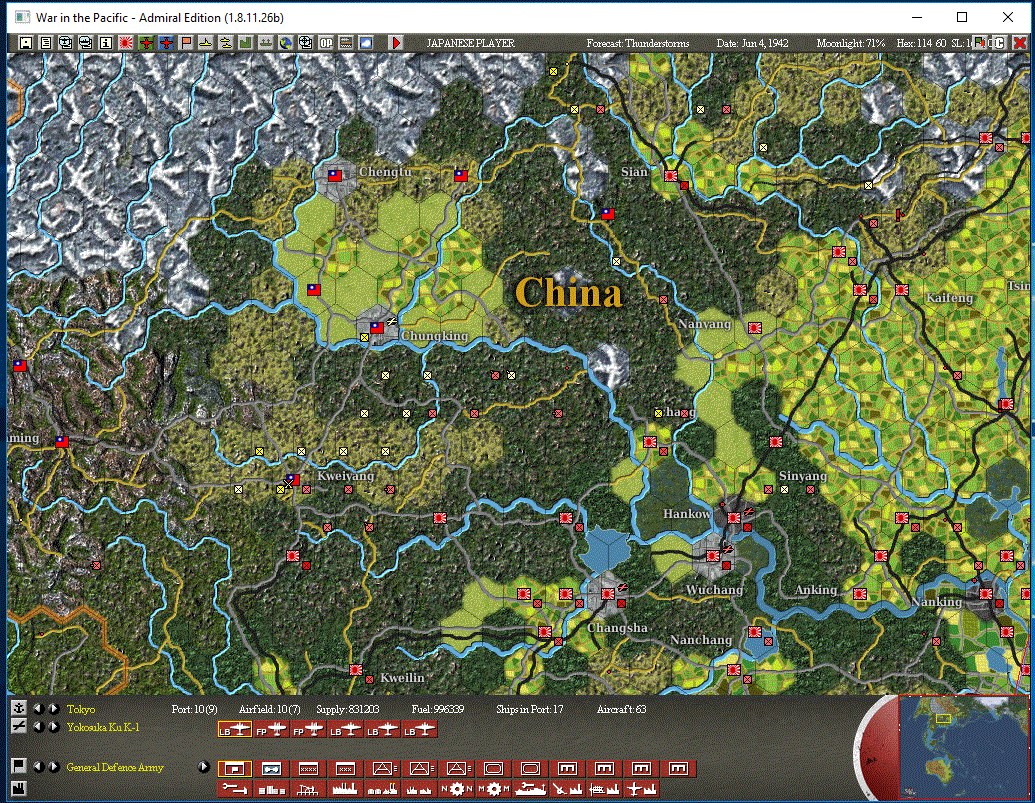Click the small green-red flag icon at top right

[x=980, y=43]
